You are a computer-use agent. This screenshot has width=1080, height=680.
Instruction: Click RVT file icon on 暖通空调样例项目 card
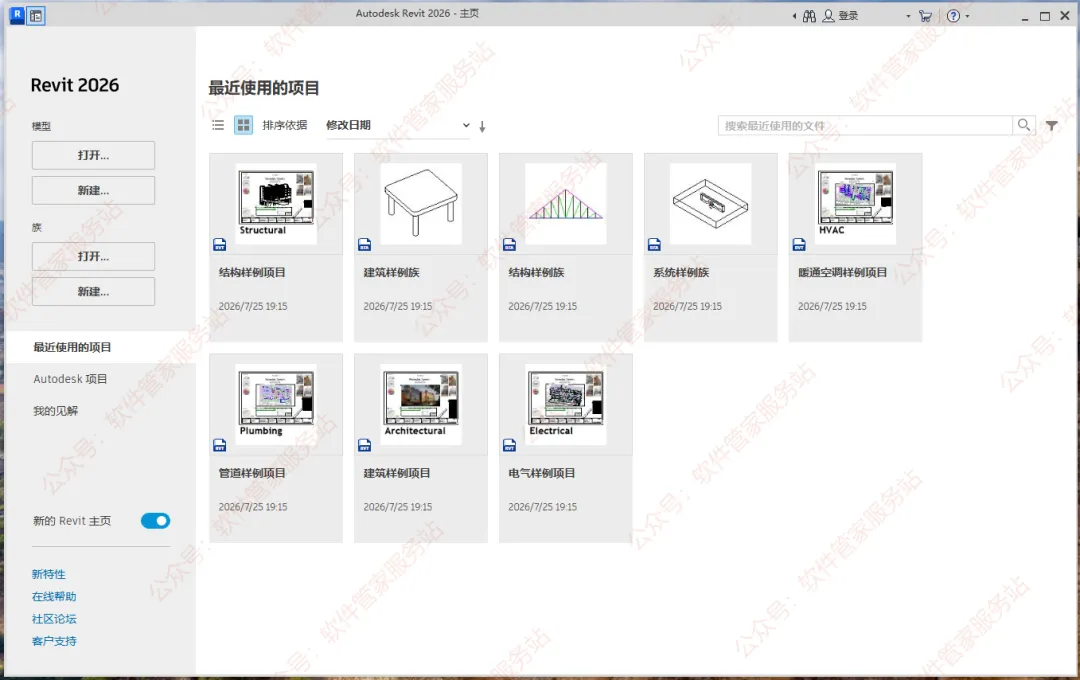pos(799,244)
